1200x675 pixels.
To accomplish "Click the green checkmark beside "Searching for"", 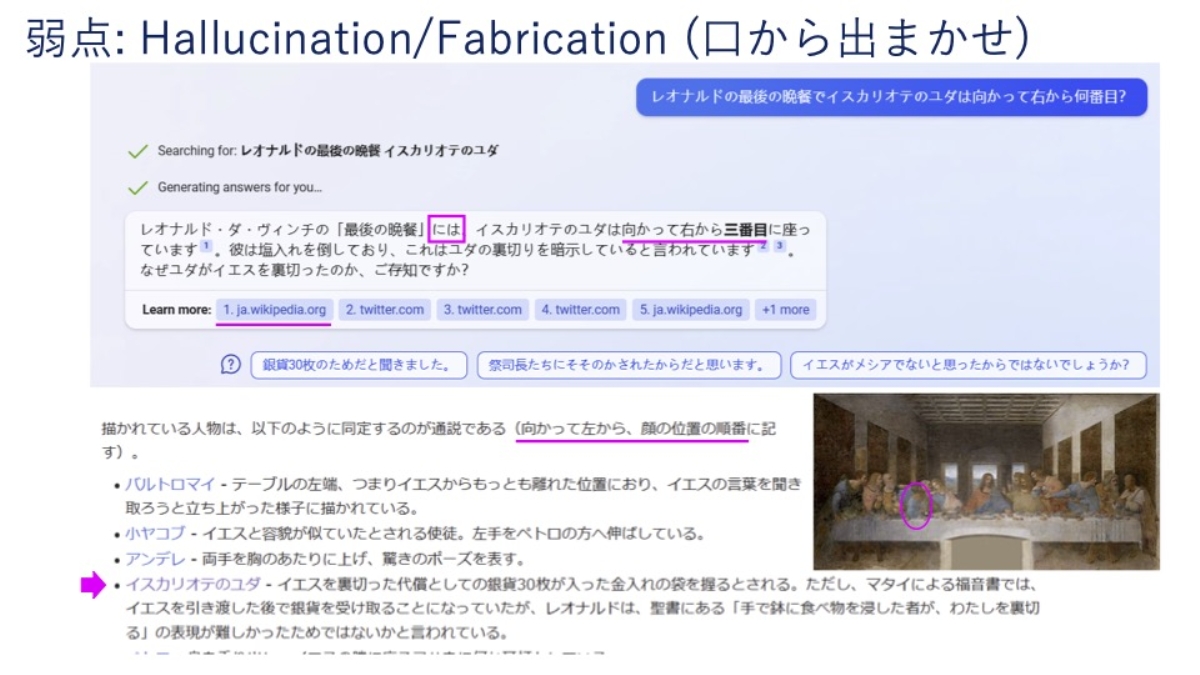I will click(137, 152).
